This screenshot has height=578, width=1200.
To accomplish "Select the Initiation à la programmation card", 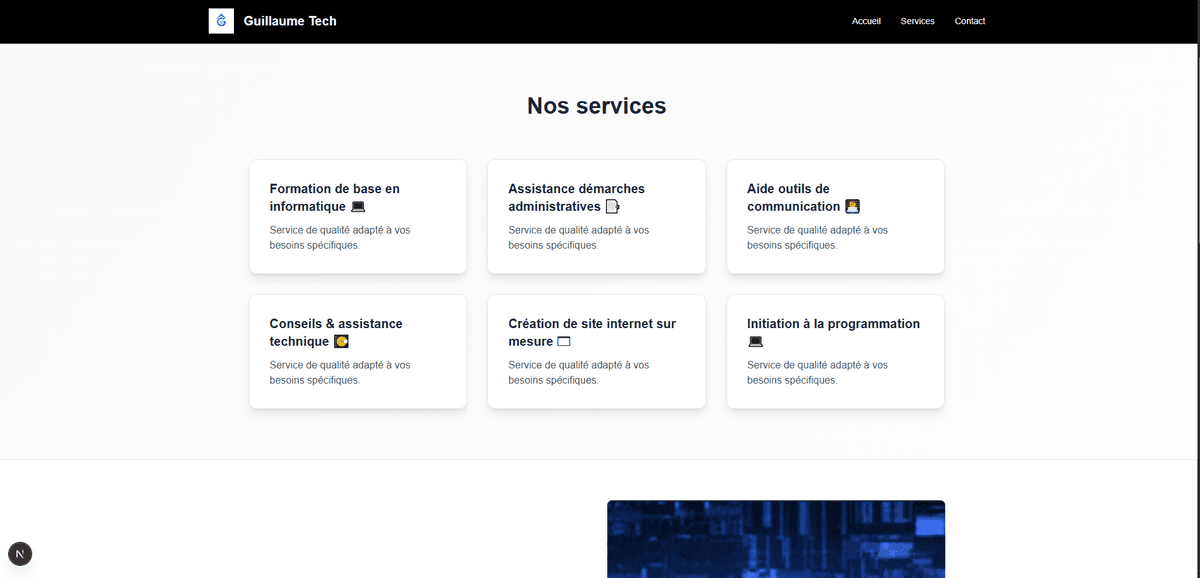I will [835, 351].
